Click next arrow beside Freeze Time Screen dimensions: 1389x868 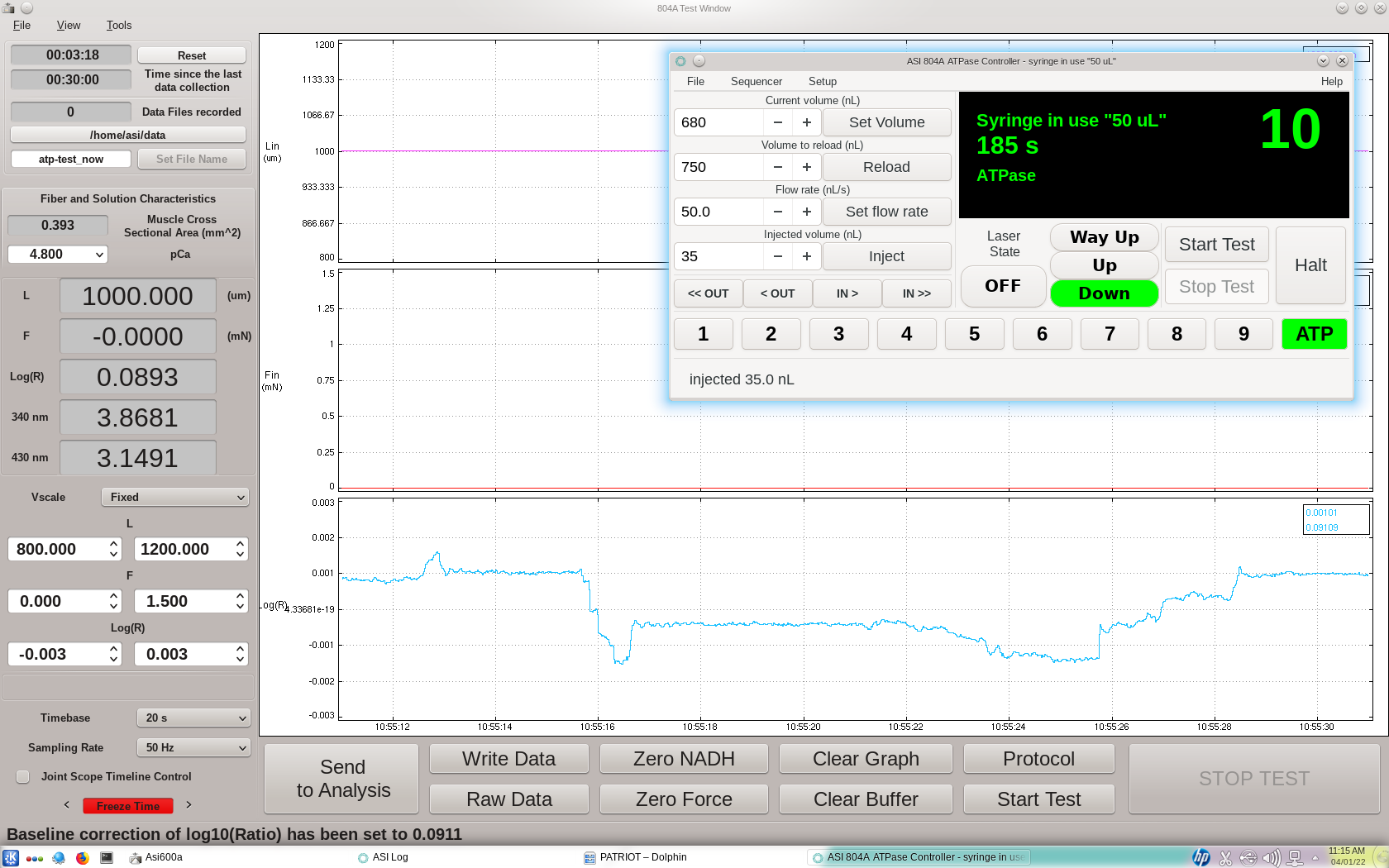click(189, 805)
